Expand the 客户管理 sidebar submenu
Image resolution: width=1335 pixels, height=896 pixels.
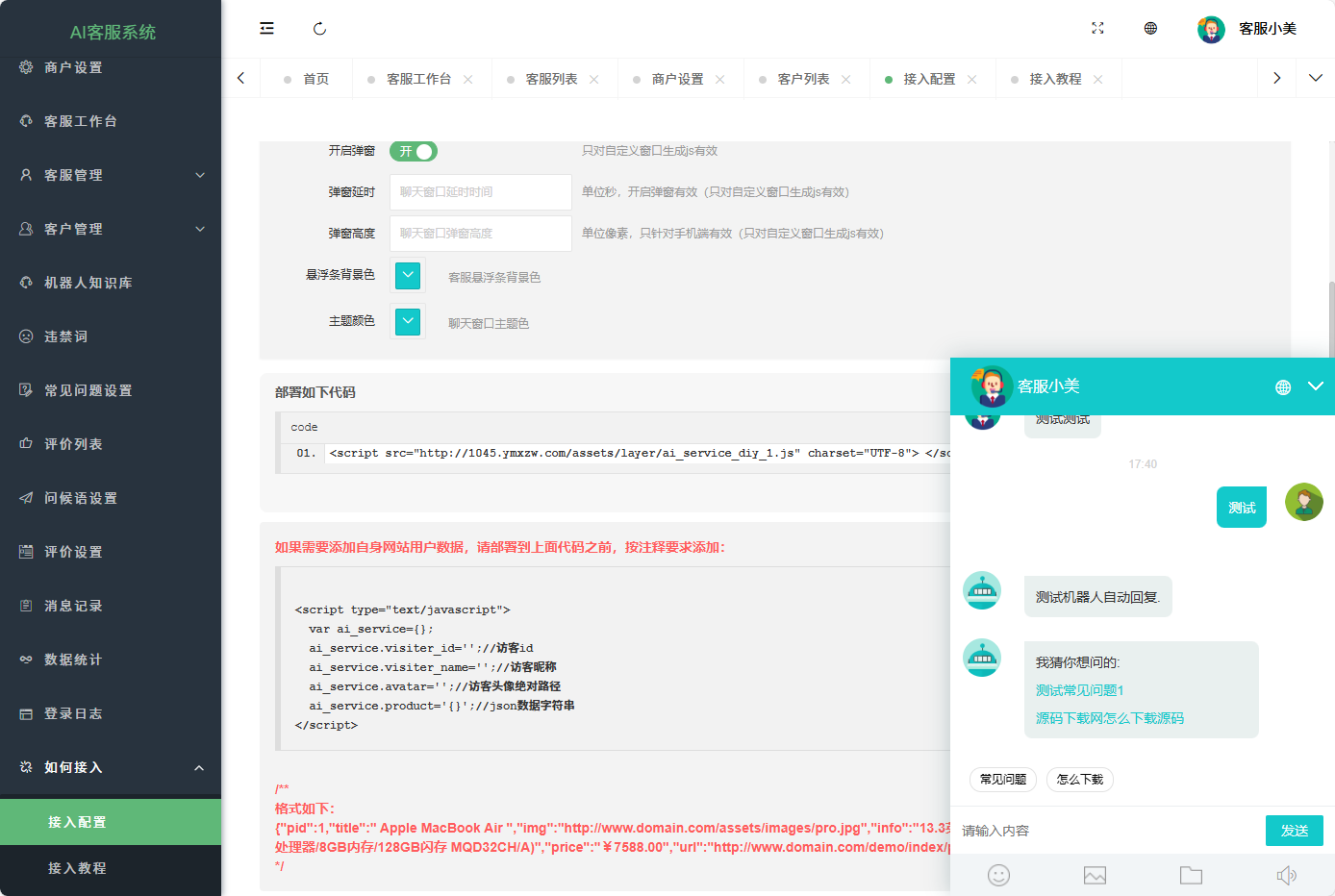click(200, 229)
